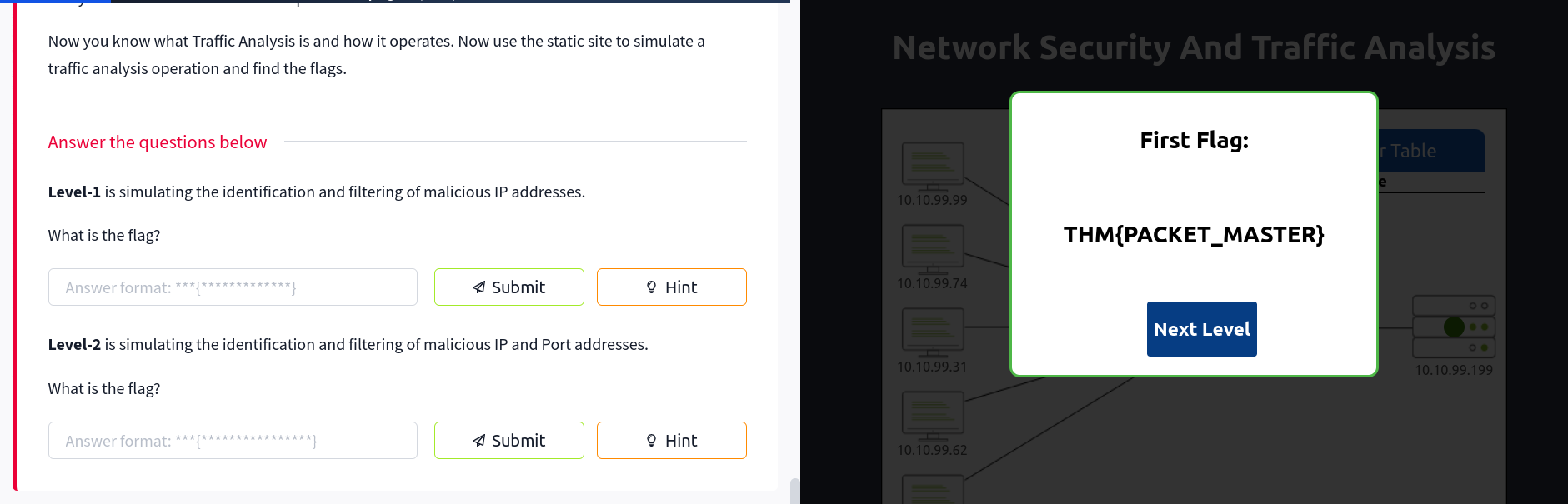Open the Hint for Level-1 flag
The width and height of the screenshot is (1568, 504).
pos(671,287)
